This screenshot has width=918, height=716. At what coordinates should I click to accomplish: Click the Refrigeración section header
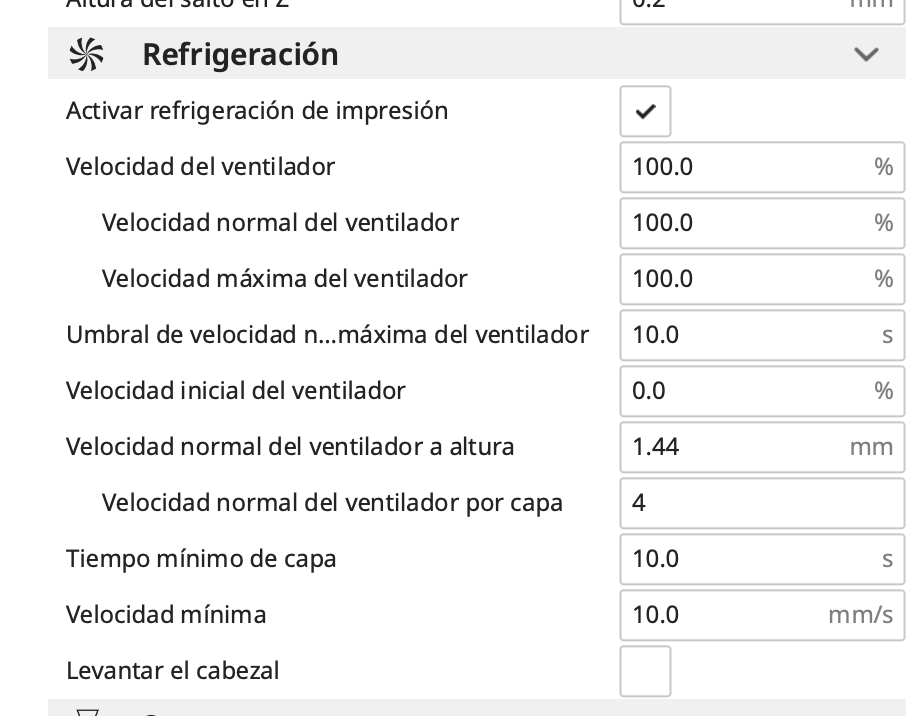pos(240,54)
